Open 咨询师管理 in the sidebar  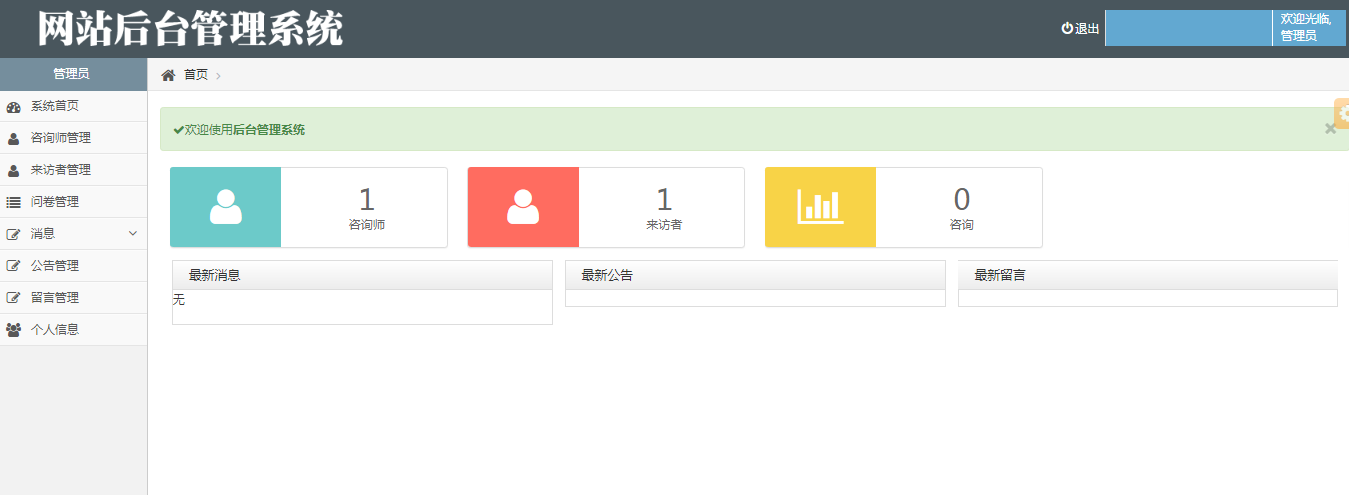[74, 138]
